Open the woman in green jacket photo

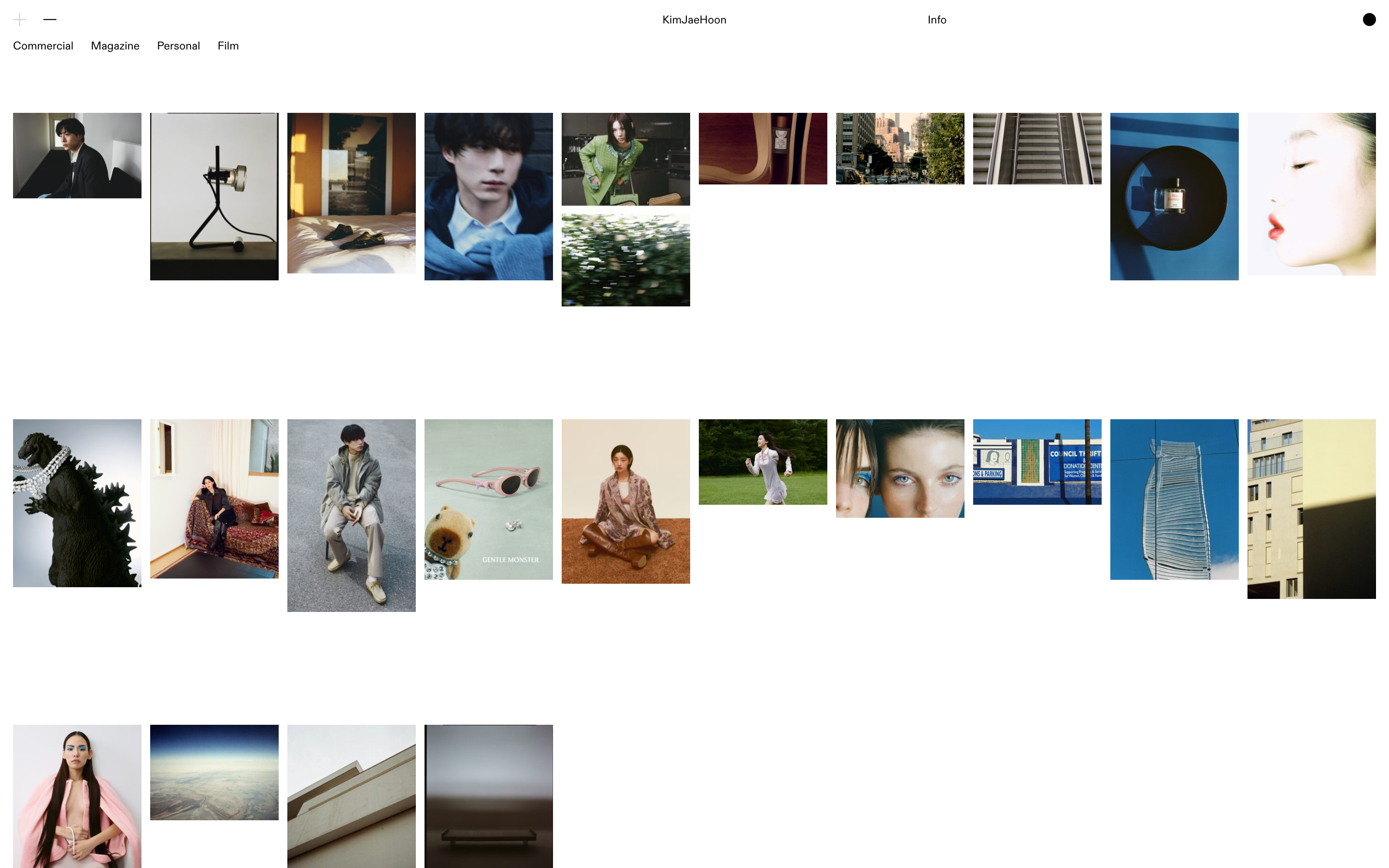pyautogui.click(x=625, y=159)
